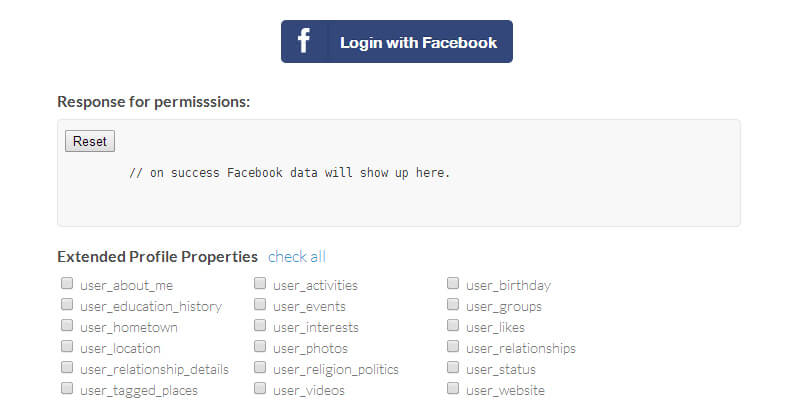Viewport: 800px width, 400px height.
Task: Select the user_location checkbox
Action: 67,347
